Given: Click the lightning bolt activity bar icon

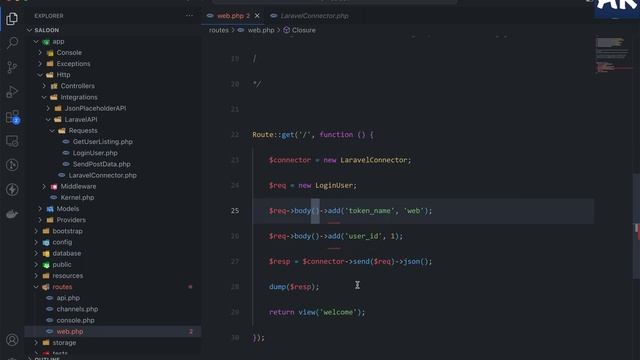Looking at the screenshot, I should point(12,189).
